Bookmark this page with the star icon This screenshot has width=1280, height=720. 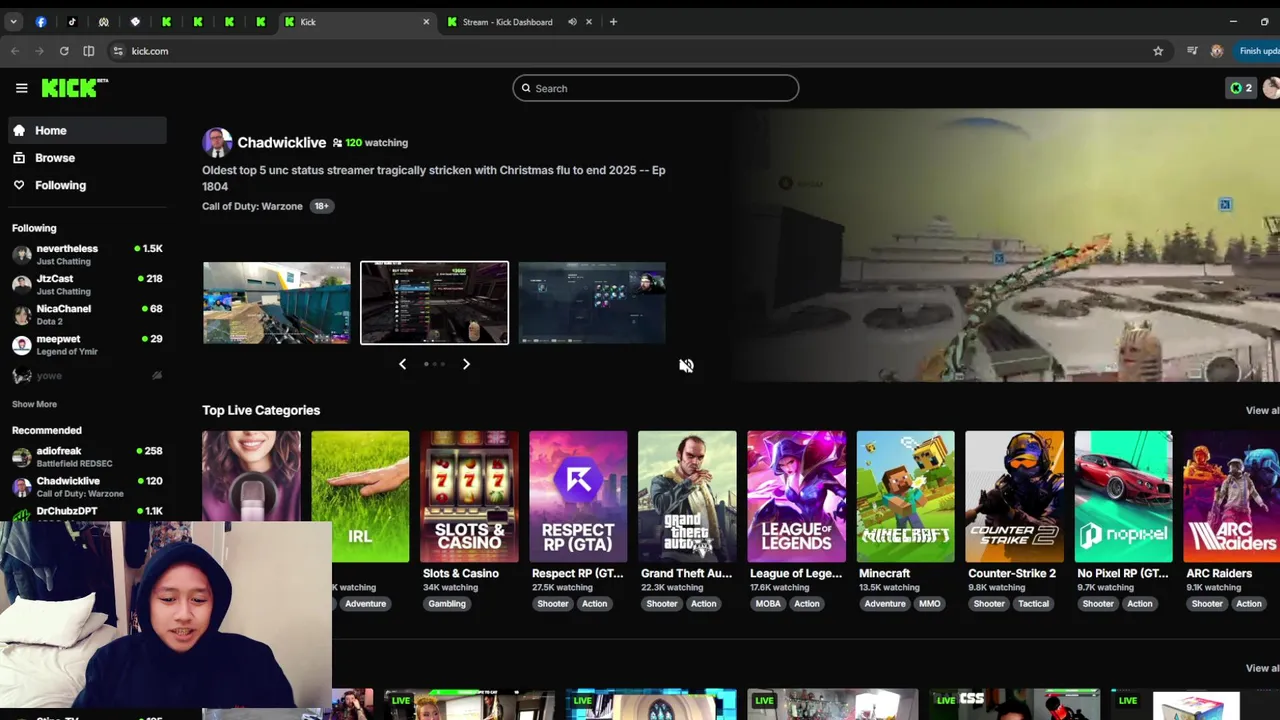[x=1158, y=51]
